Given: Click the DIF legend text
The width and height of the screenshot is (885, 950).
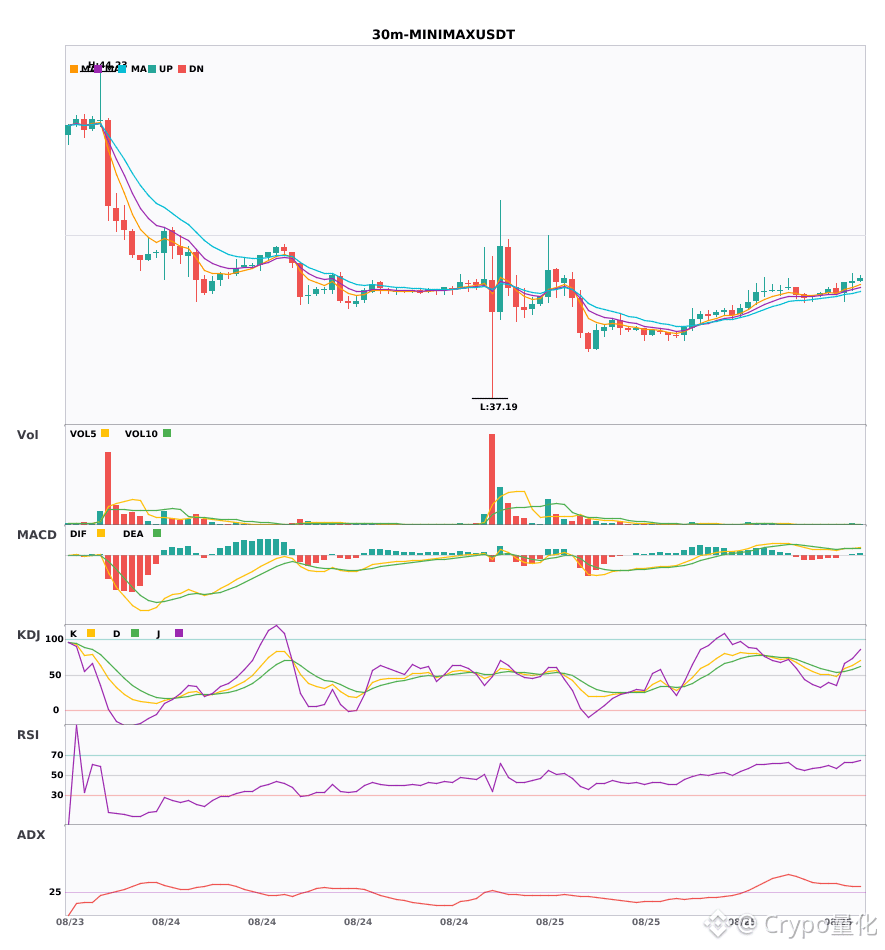Looking at the screenshot, I should coord(78,534).
